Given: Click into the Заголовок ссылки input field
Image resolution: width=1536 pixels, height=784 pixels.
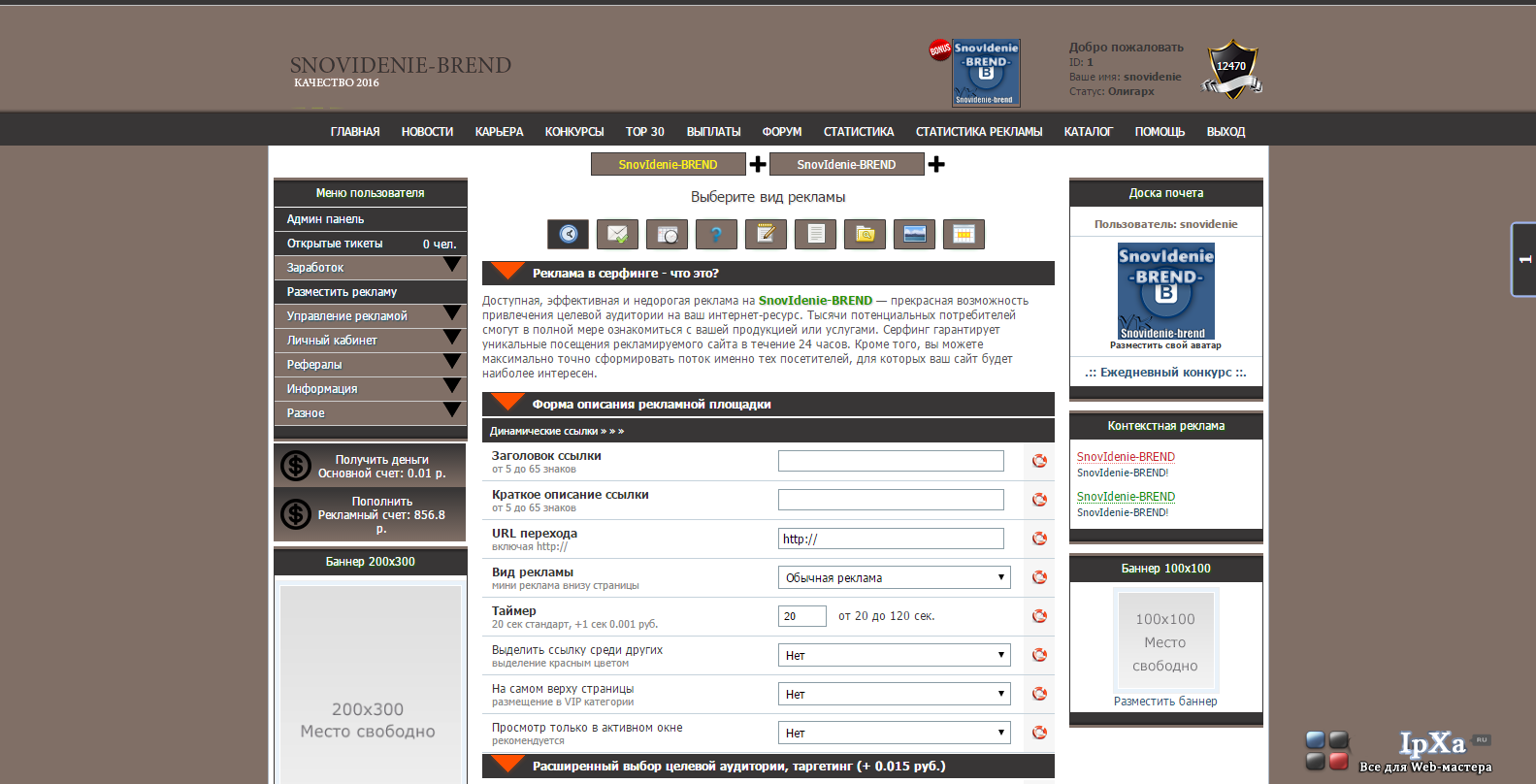Looking at the screenshot, I should click(x=891, y=461).
